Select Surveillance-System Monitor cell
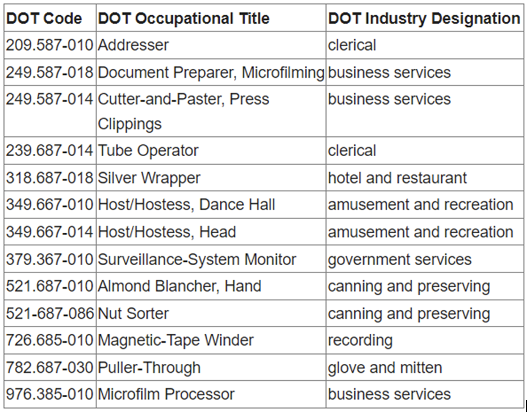527x413 pixels. [x=211, y=259]
